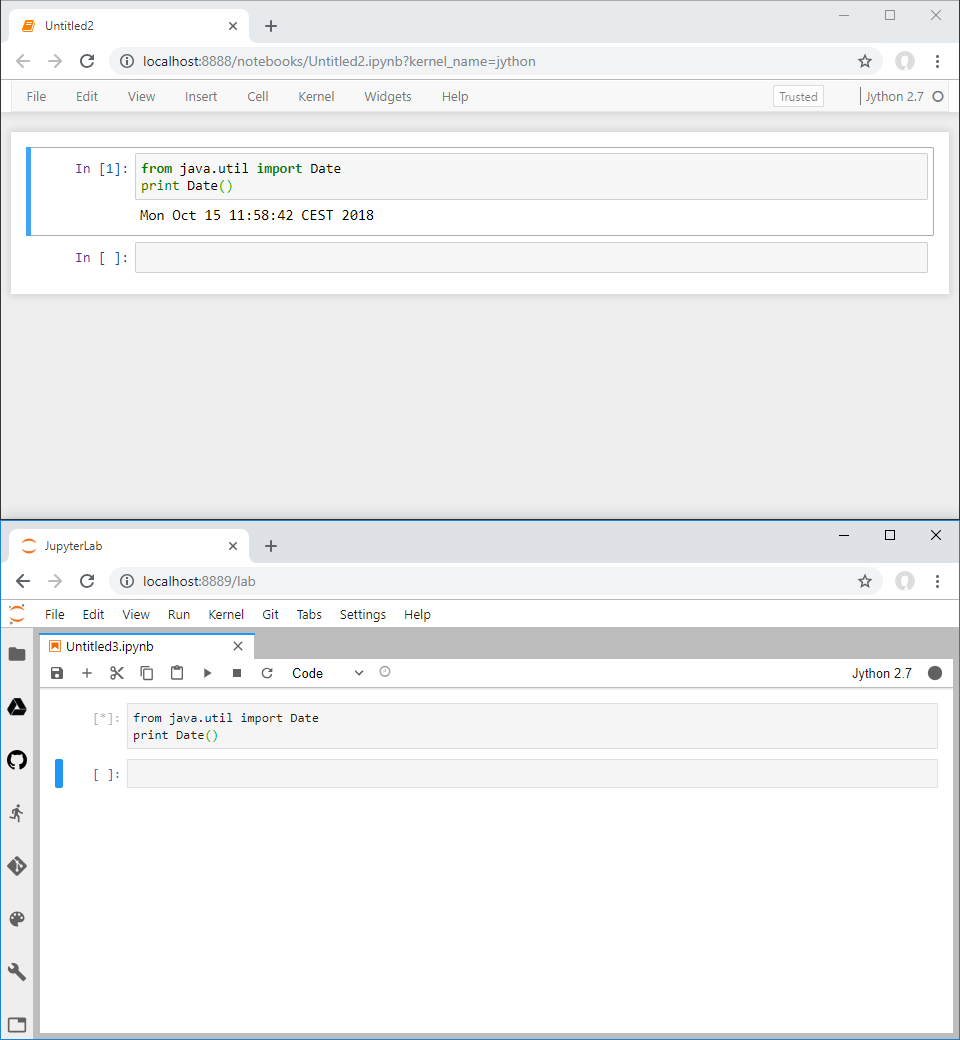Screen dimensions: 960x1040
Task: Close the Untitled3.ipynb tab
Action: click(238, 646)
